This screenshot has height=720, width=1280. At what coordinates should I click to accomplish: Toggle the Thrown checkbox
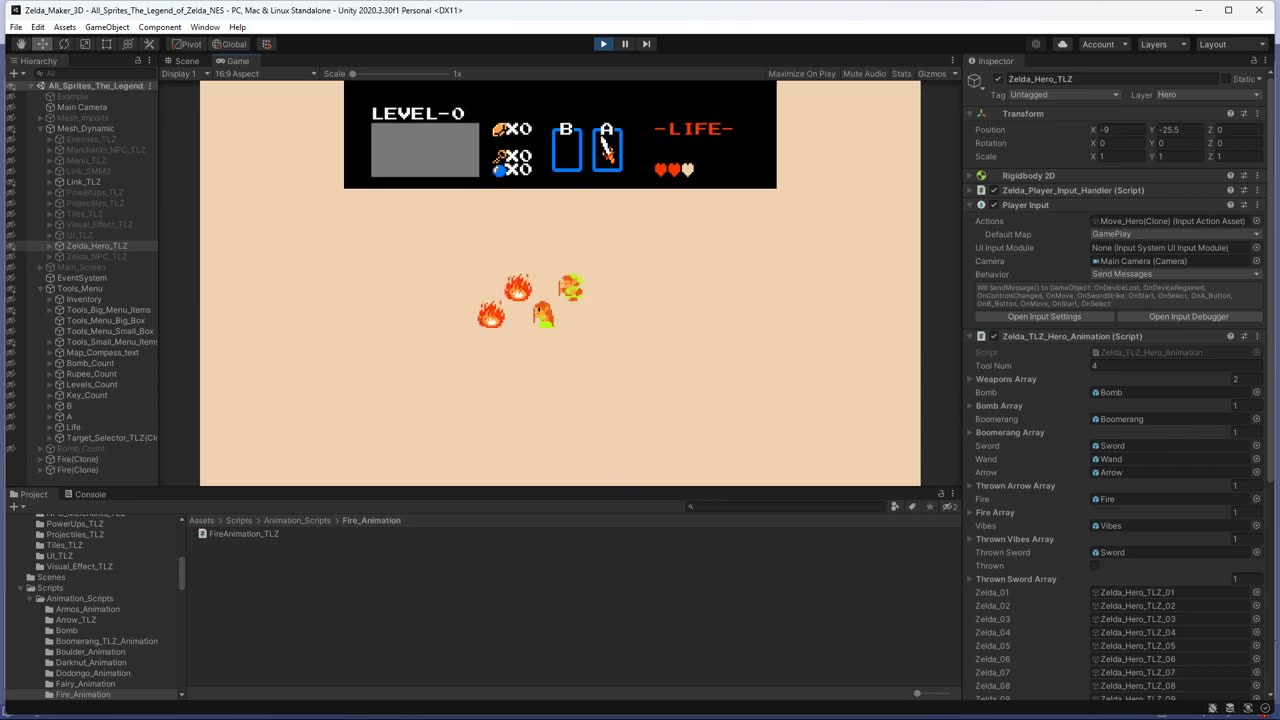(1095, 566)
